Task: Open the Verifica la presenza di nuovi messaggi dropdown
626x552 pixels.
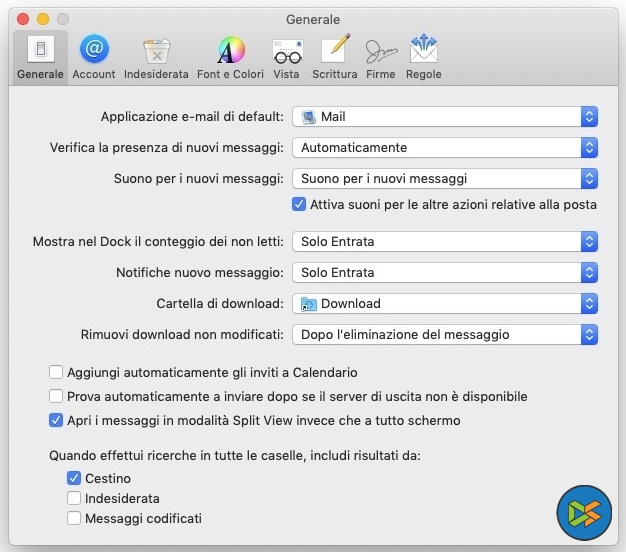Action: [x=445, y=148]
